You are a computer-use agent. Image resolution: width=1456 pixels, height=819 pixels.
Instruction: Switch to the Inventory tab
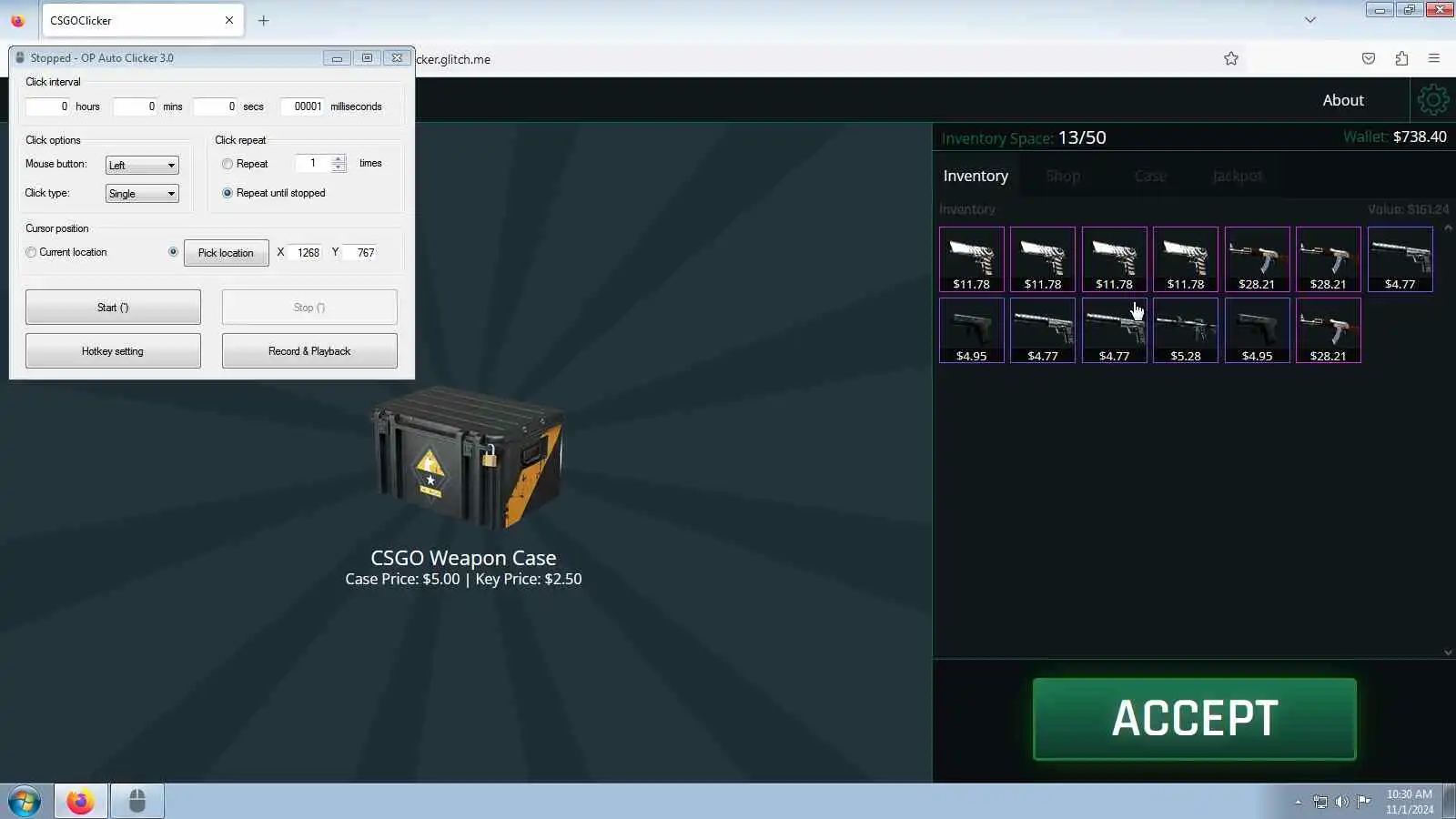(976, 176)
